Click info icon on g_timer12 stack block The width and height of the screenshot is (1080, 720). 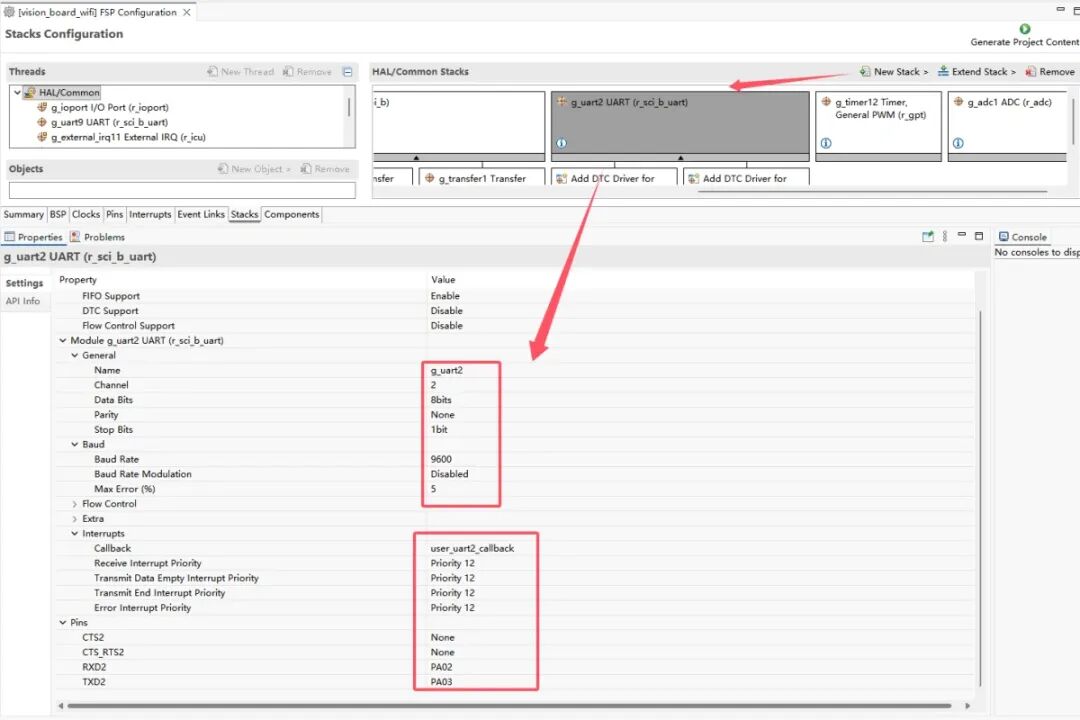tap(826, 143)
